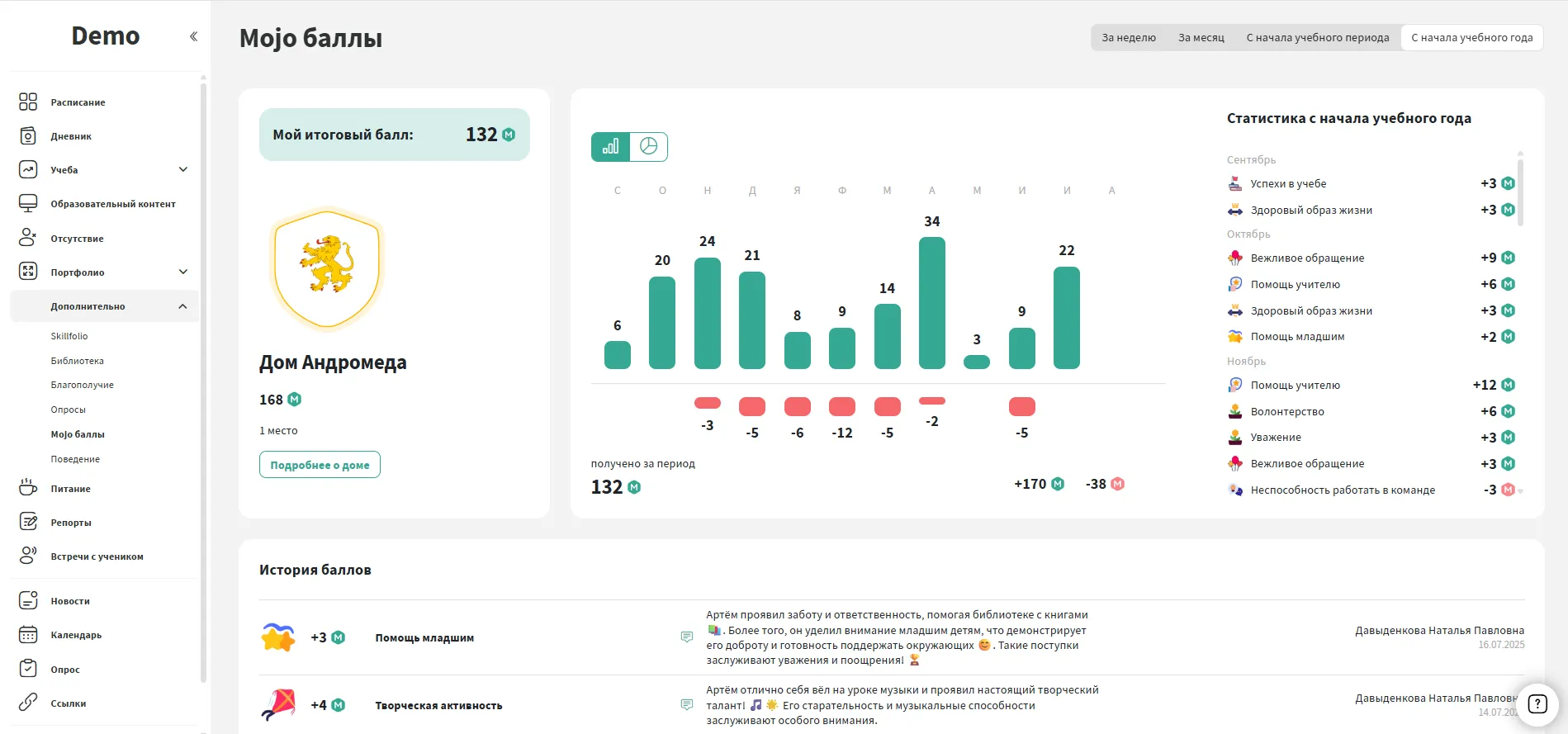
Task: Open the Питание meals icon
Action: click(x=28, y=488)
